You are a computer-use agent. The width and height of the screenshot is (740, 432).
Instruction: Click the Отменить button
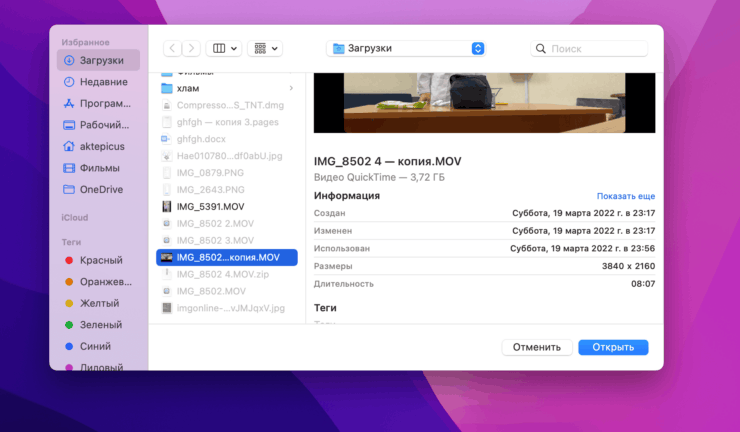pos(536,347)
